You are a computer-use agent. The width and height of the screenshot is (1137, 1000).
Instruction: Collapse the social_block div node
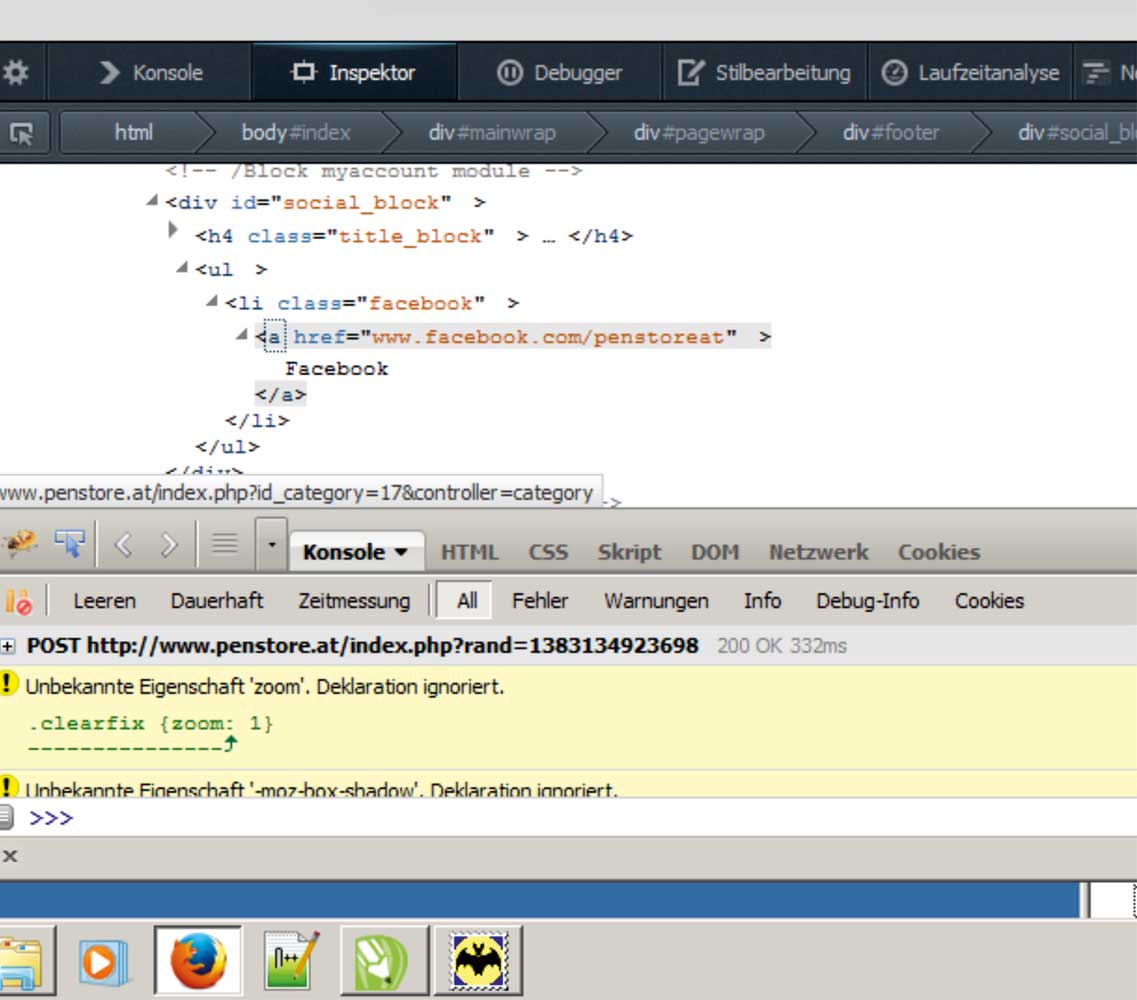[x=152, y=201]
